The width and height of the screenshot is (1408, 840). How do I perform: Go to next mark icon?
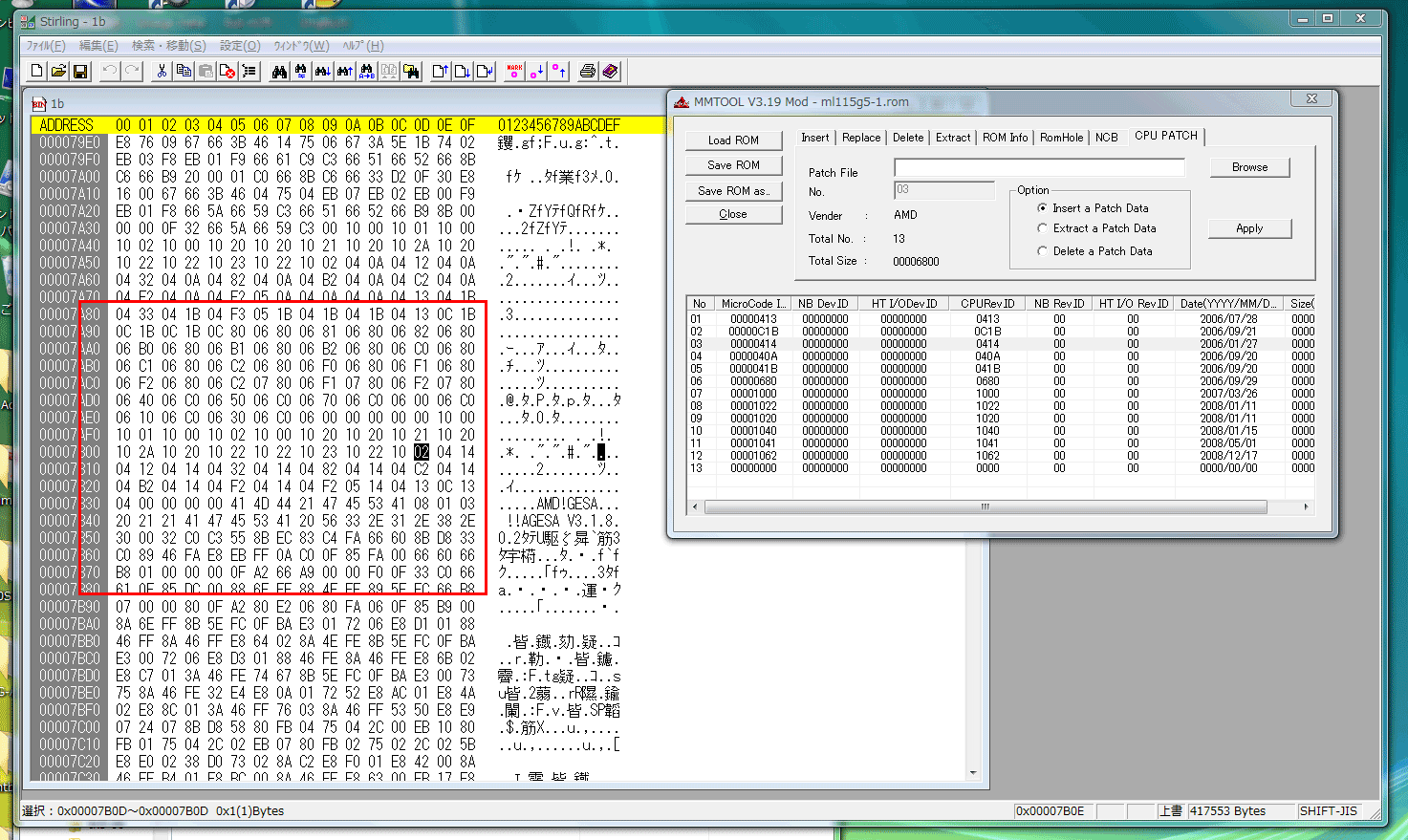(x=536, y=71)
